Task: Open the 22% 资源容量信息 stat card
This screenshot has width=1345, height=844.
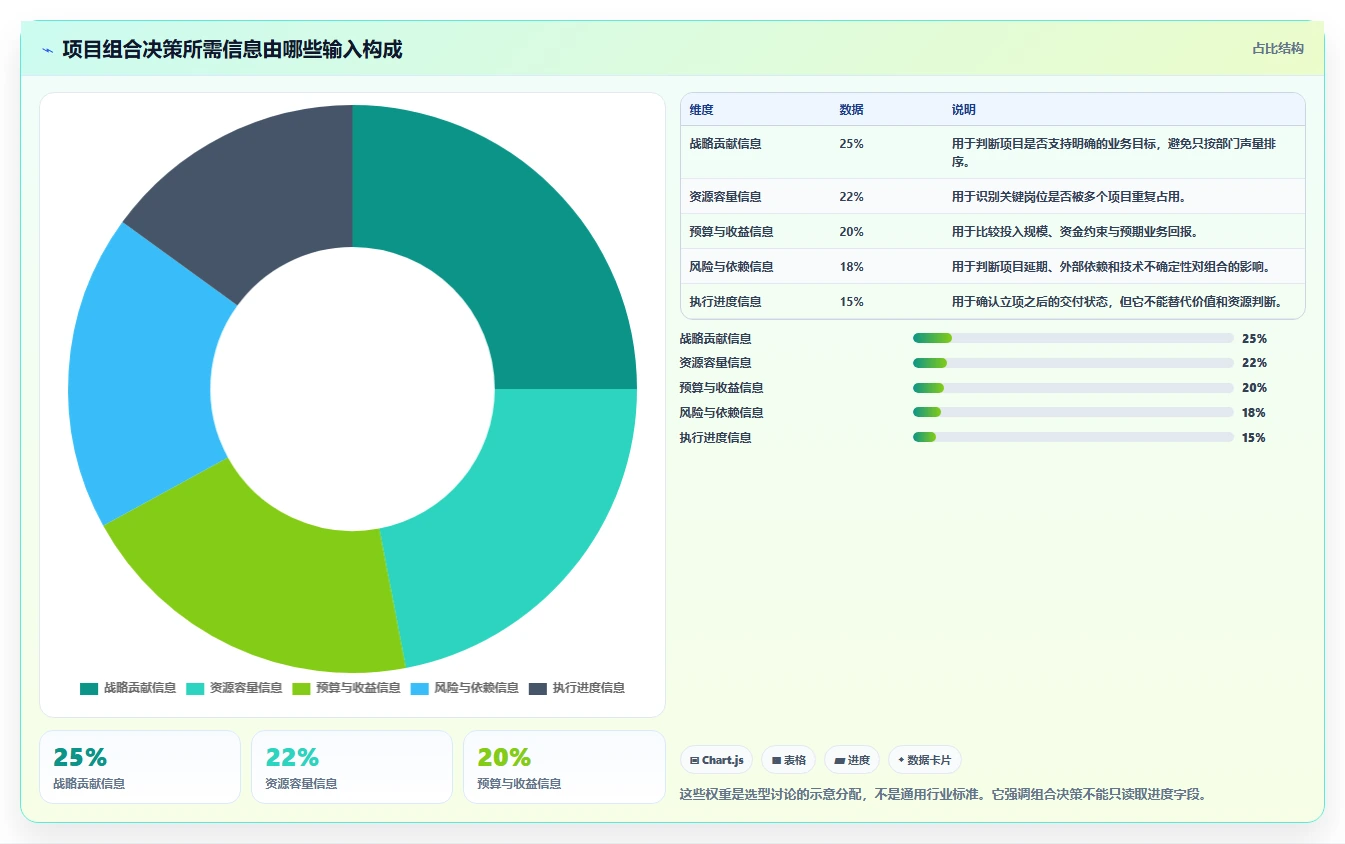Action: click(352, 767)
